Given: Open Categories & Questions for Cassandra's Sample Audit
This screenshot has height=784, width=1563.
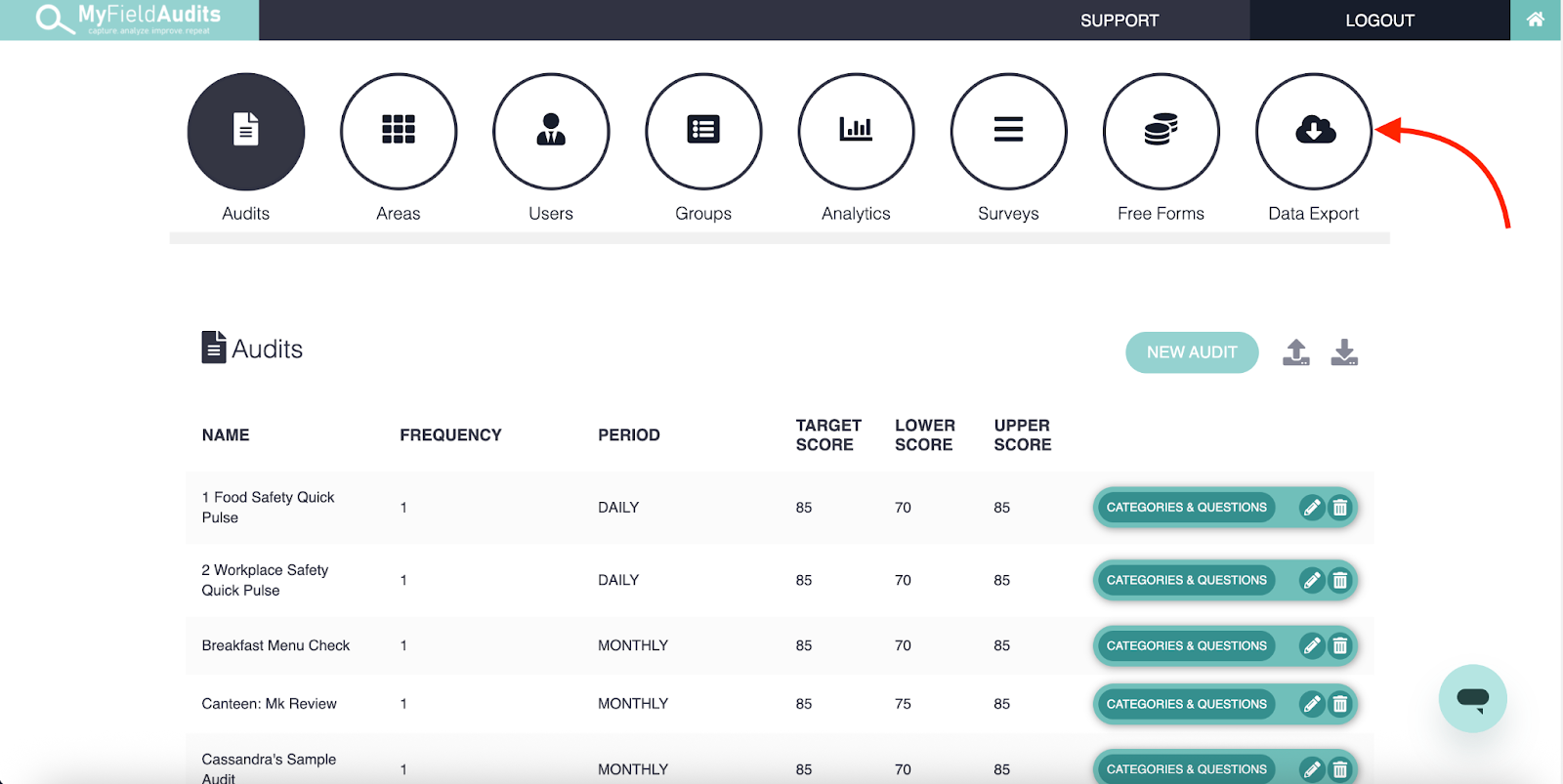Looking at the screenshot, I should [x=1186, y=769].
